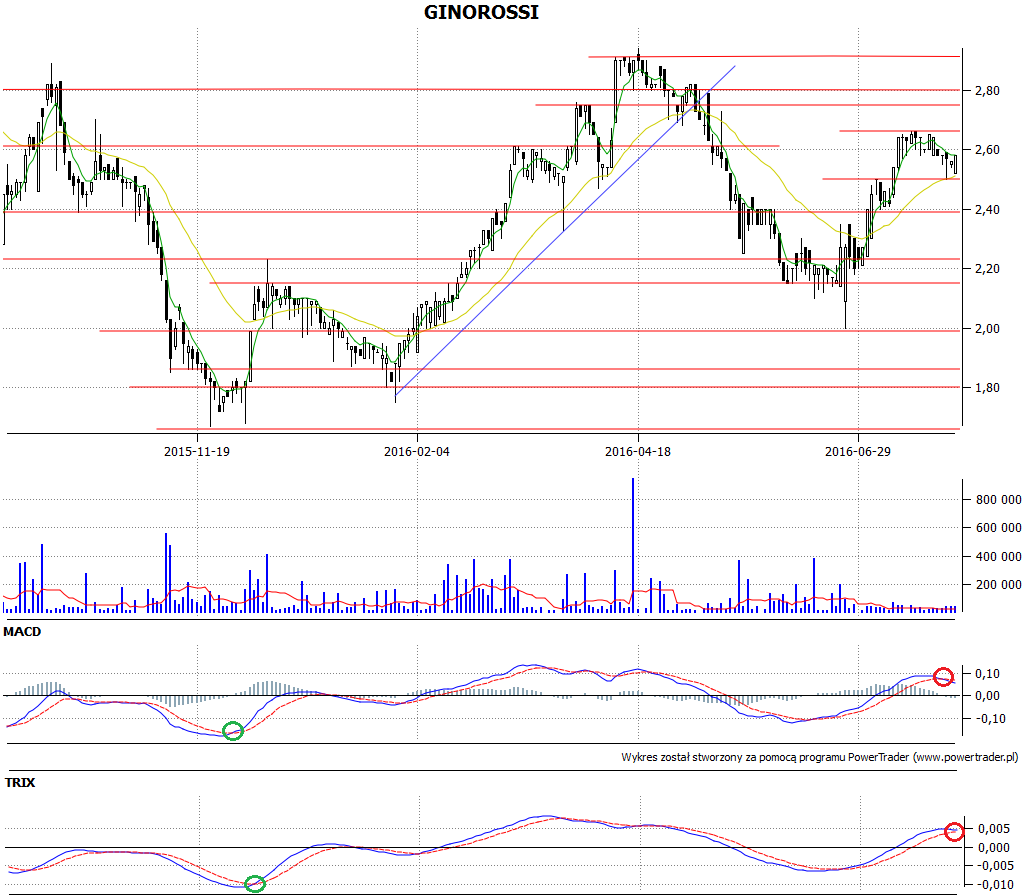This screenshot has width=1024, height=896.
Task: Click the MACD -0,10 axis label
Action: pos(989,718)
